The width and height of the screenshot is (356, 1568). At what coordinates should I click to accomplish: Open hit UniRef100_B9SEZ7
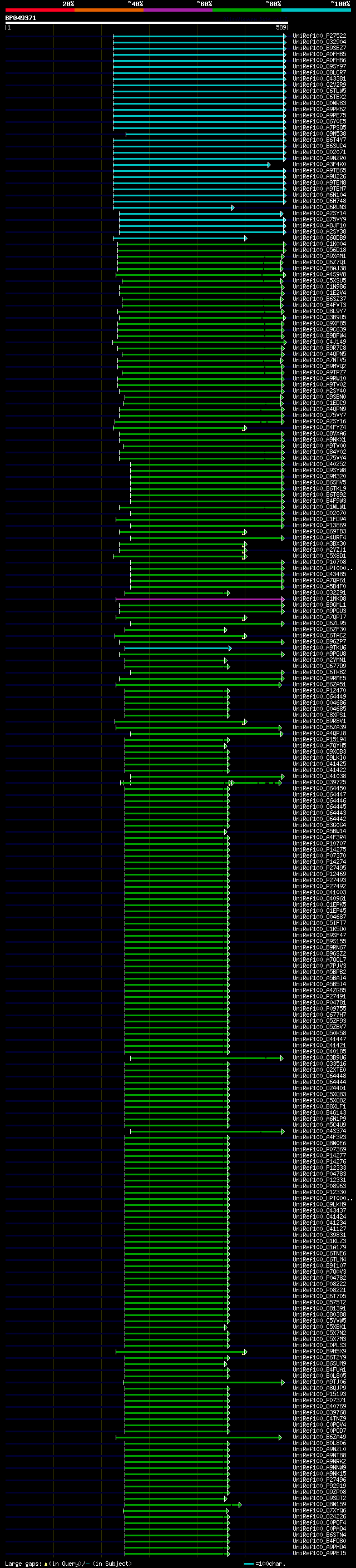319,48
